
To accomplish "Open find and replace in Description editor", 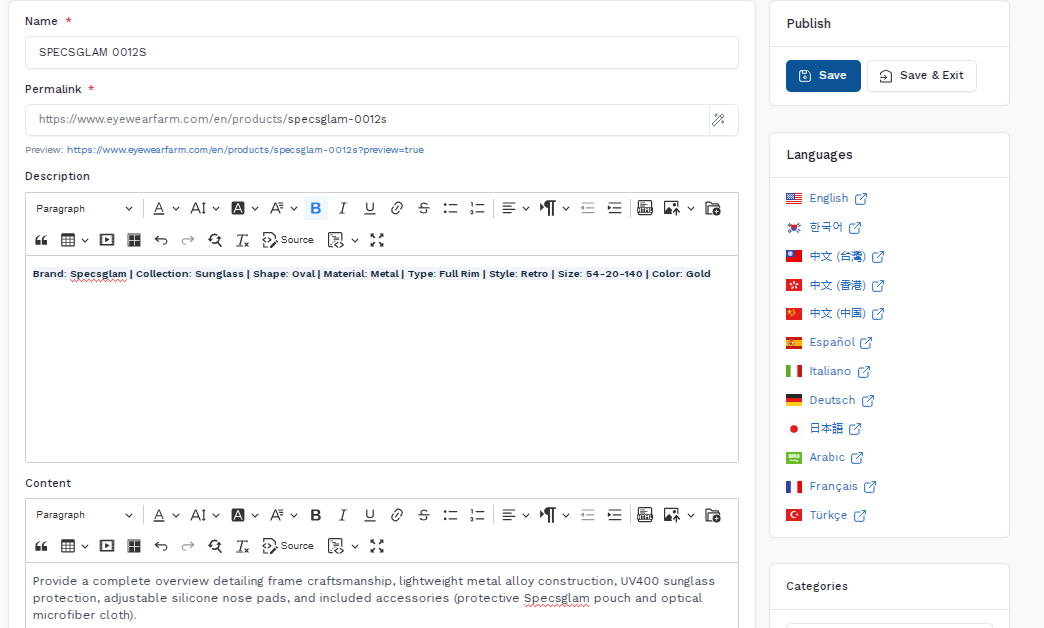I will [x=214, y=240].
